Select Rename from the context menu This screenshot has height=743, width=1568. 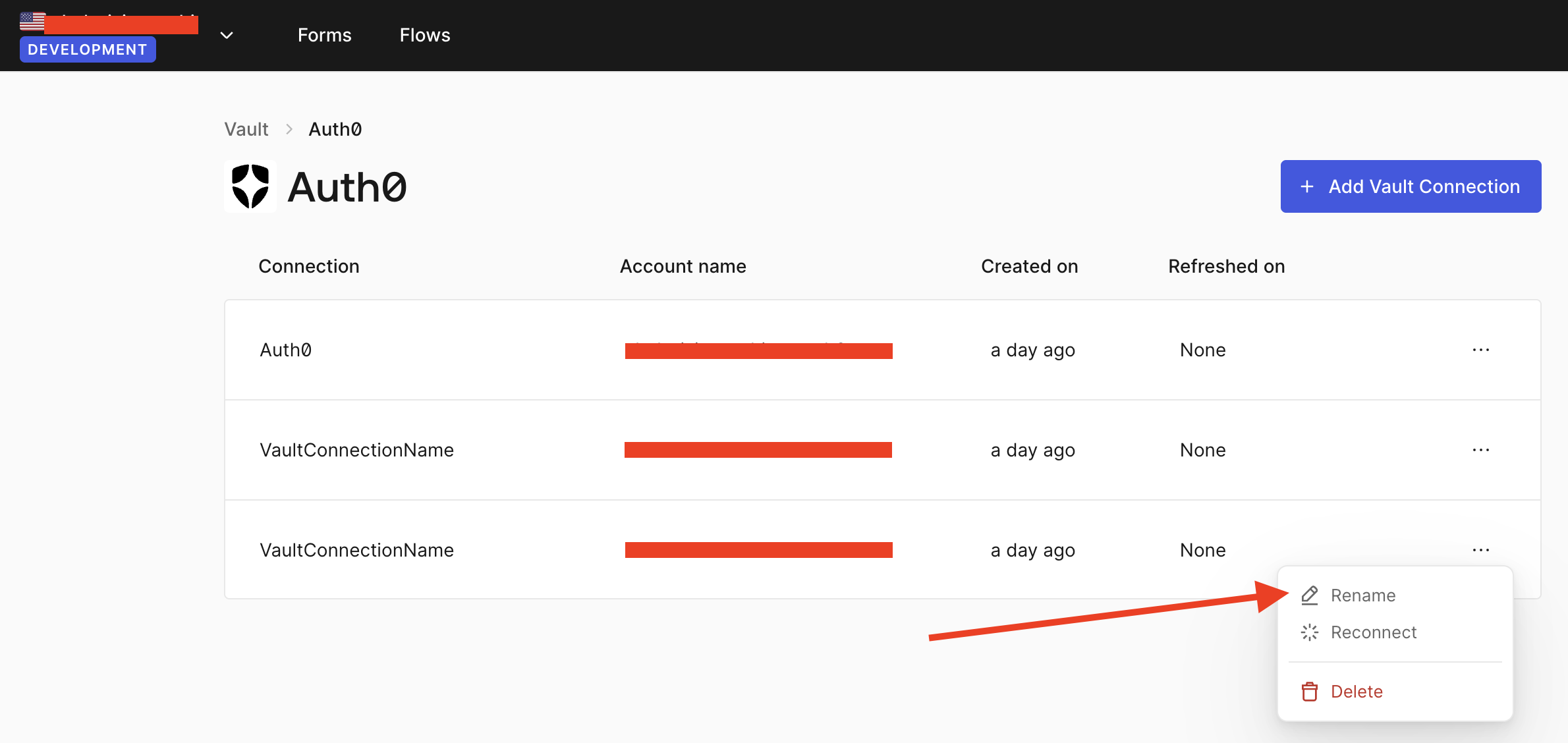click(x=1363, y=595)
